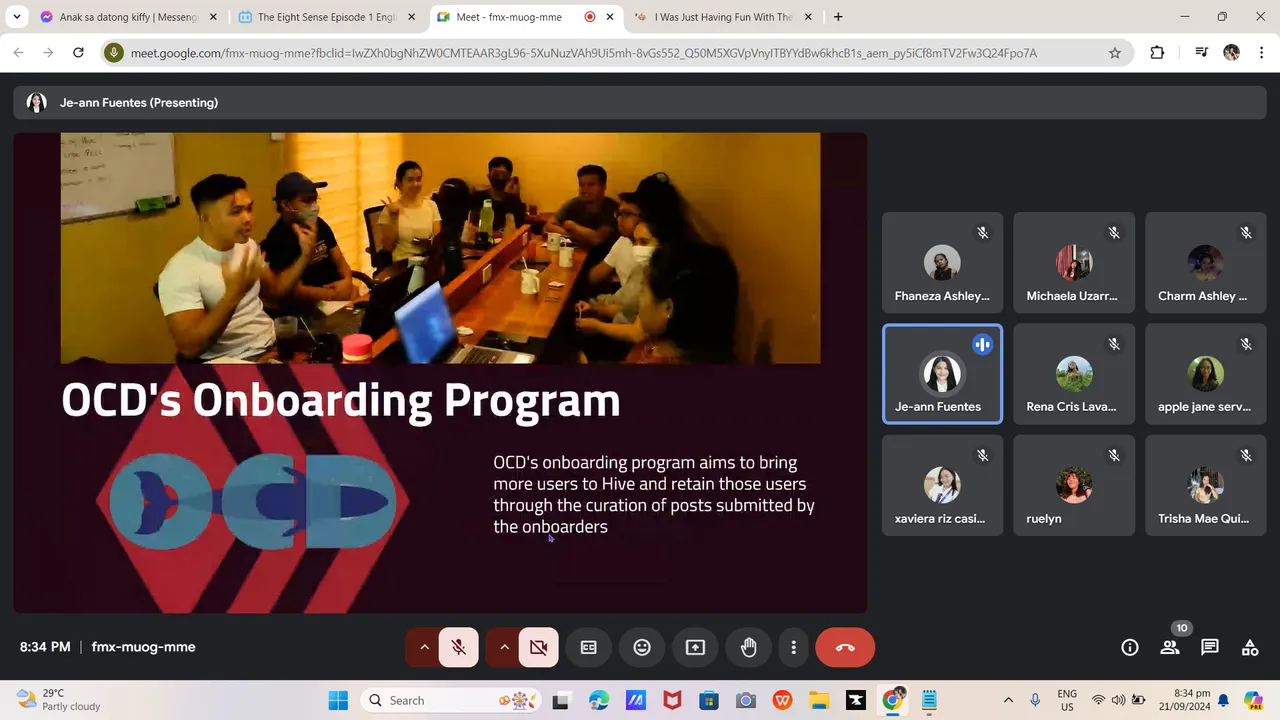Viewport: 1280px width, 720px height.
Task: Open weather widget 29°C Partly cloudy
Action: tap(59, 700)
